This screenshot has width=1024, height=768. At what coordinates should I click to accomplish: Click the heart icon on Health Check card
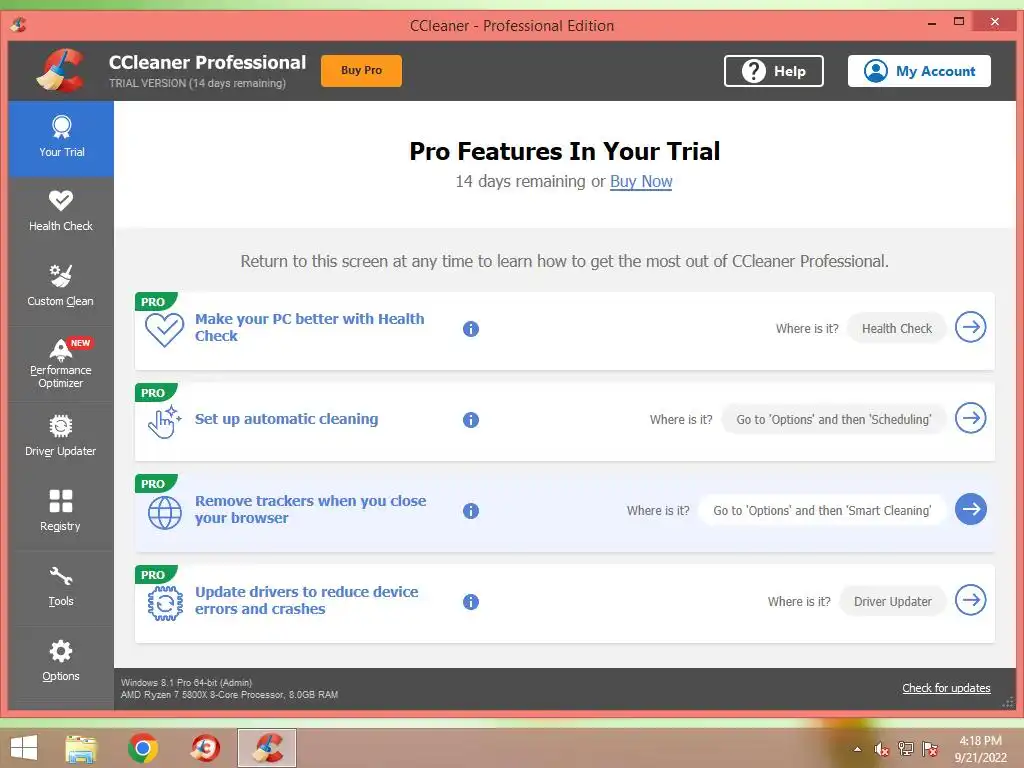[165, 330]
